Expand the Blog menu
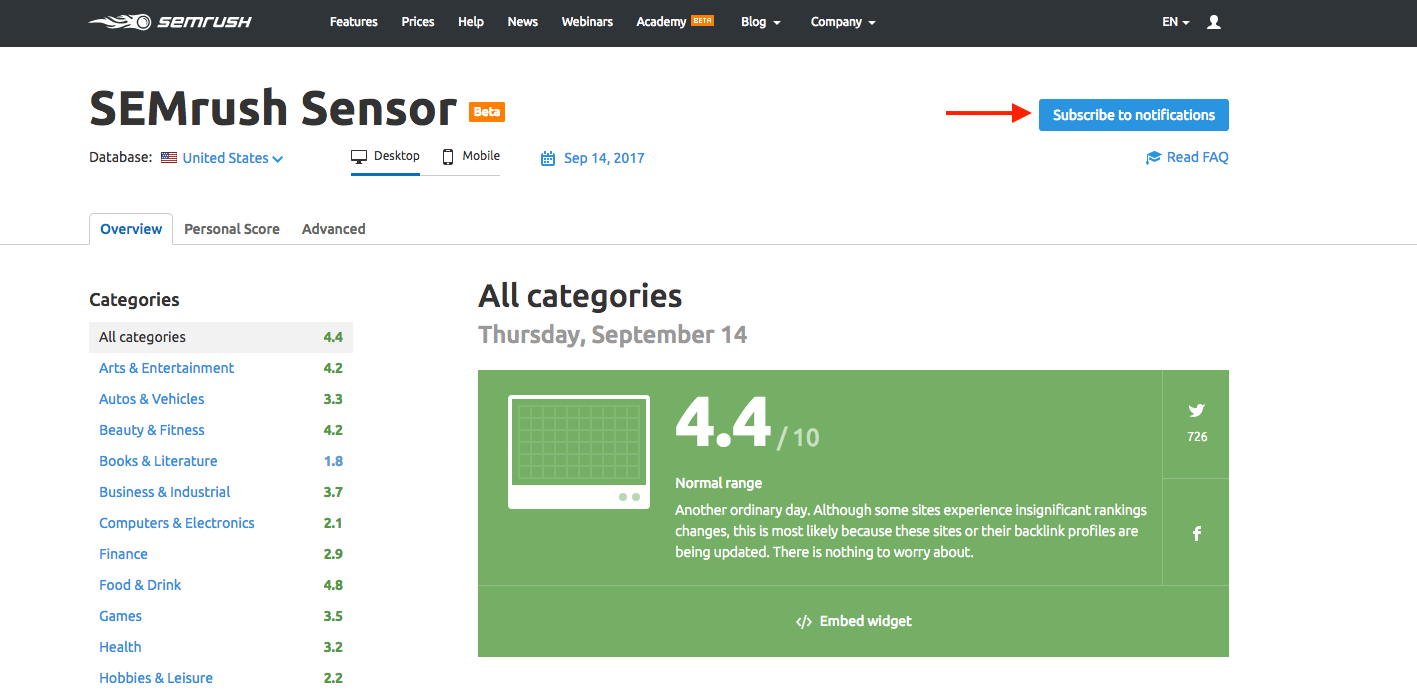1417x698 pixels. 761,22
